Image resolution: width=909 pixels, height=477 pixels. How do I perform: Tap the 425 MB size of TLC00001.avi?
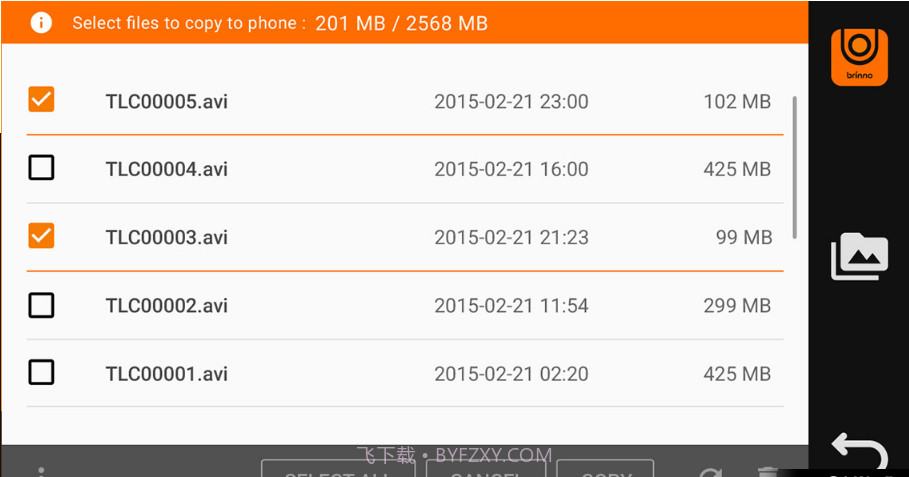[x=737, y=374]
